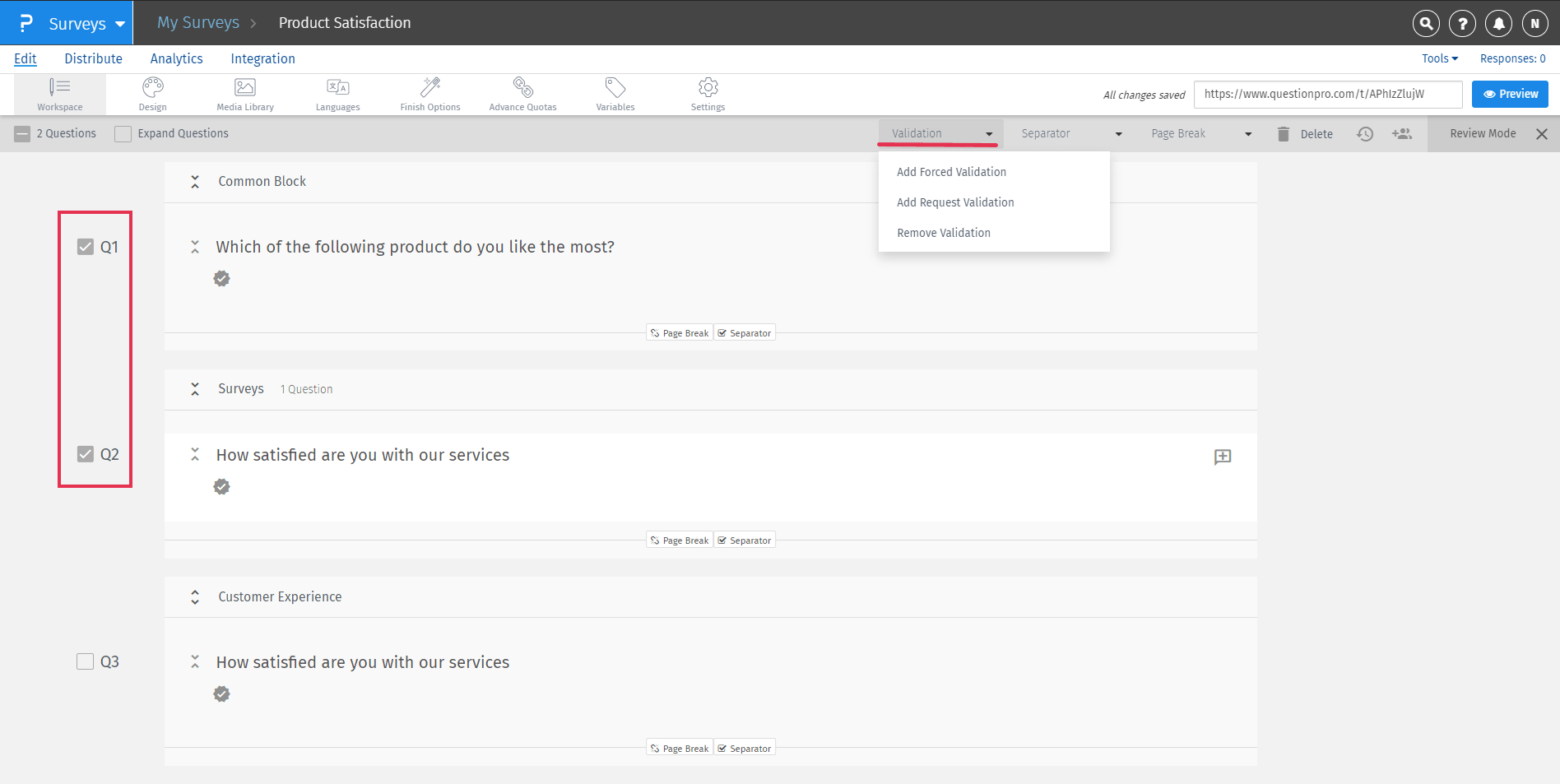Click Separator button below Q3
Image resolution: width=1560 pixels, height=784 pixels.
pos(745,749)
